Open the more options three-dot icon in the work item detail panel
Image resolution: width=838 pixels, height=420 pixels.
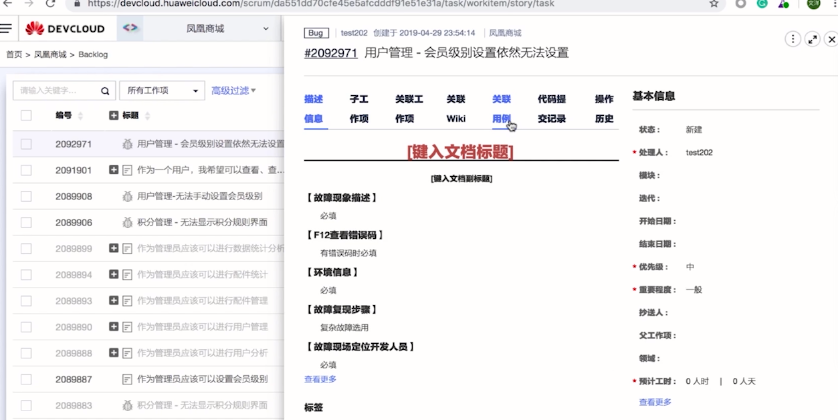(793, 39)
